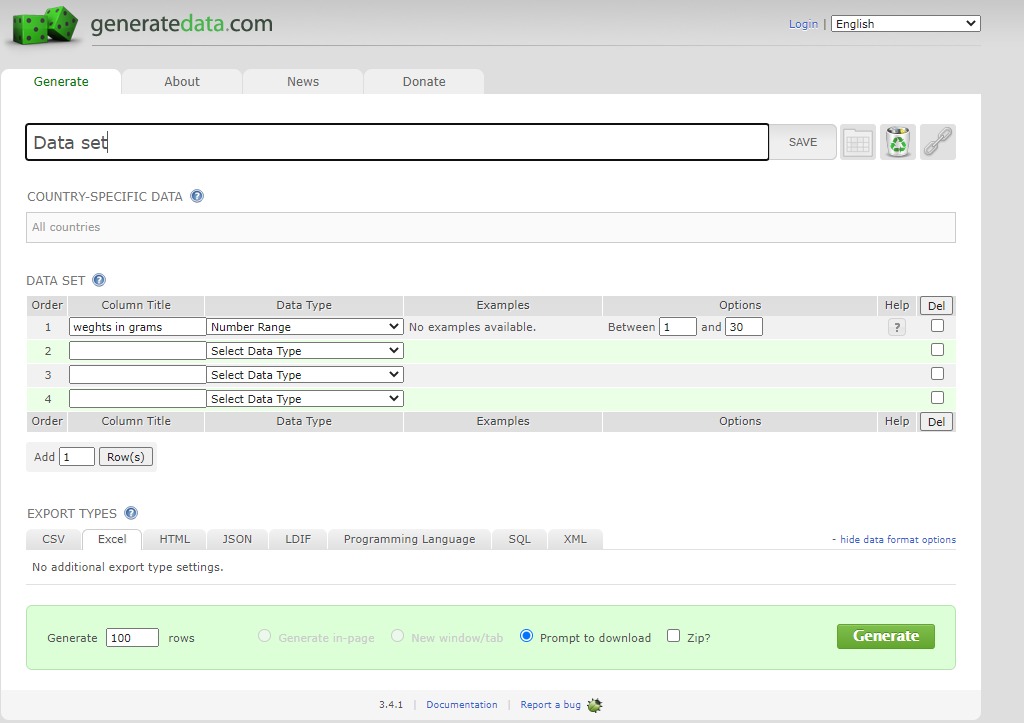This screenshot has height=723, width=1024.
Task: Click row 3 column title field
Action: tap(137, 375)
